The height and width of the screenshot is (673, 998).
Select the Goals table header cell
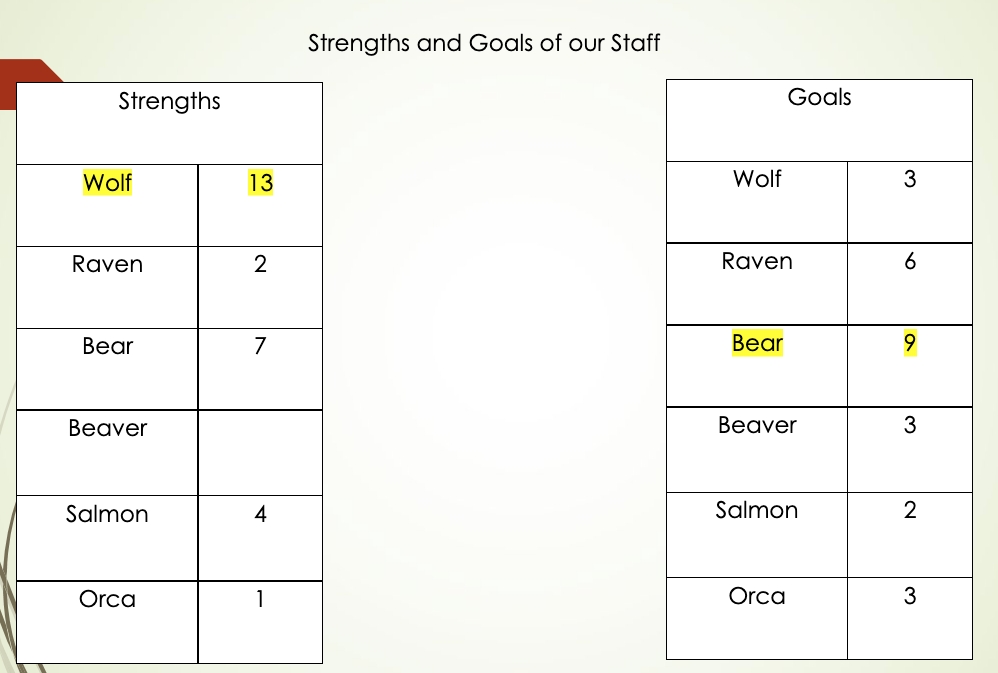819,98
